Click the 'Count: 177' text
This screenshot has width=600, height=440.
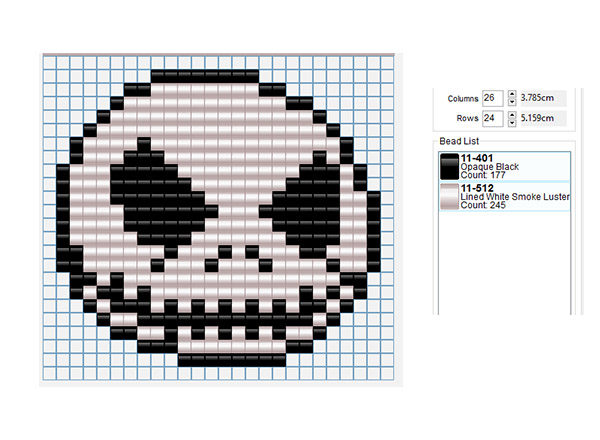click(483, 175)
